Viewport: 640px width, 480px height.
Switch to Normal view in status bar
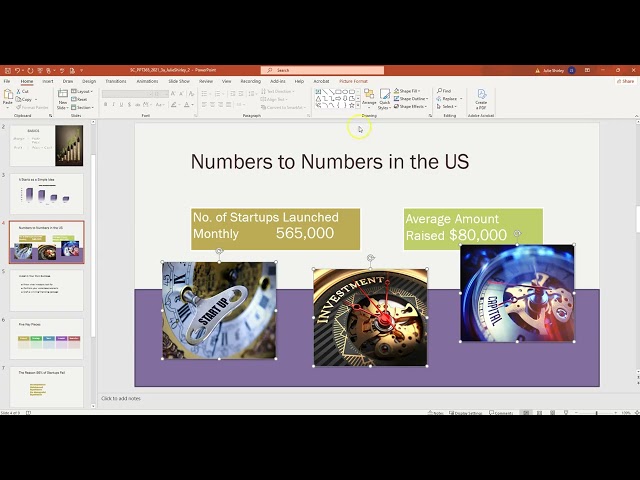point(526,413)
